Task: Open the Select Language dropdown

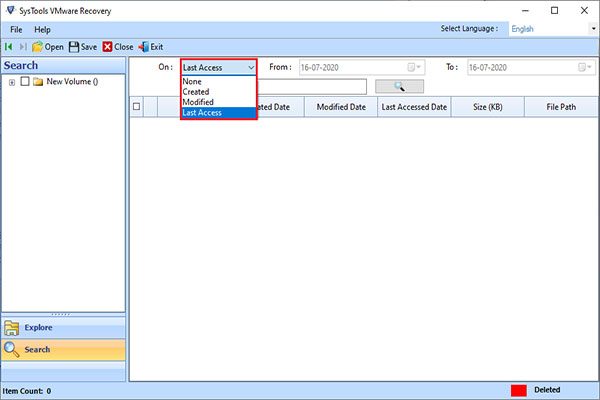Action: pos(593,29)
